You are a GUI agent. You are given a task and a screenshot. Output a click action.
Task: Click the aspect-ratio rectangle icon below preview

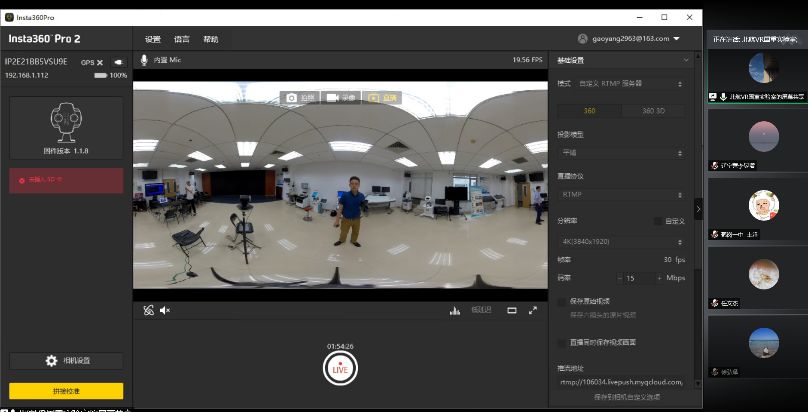[x=512, y=310]
